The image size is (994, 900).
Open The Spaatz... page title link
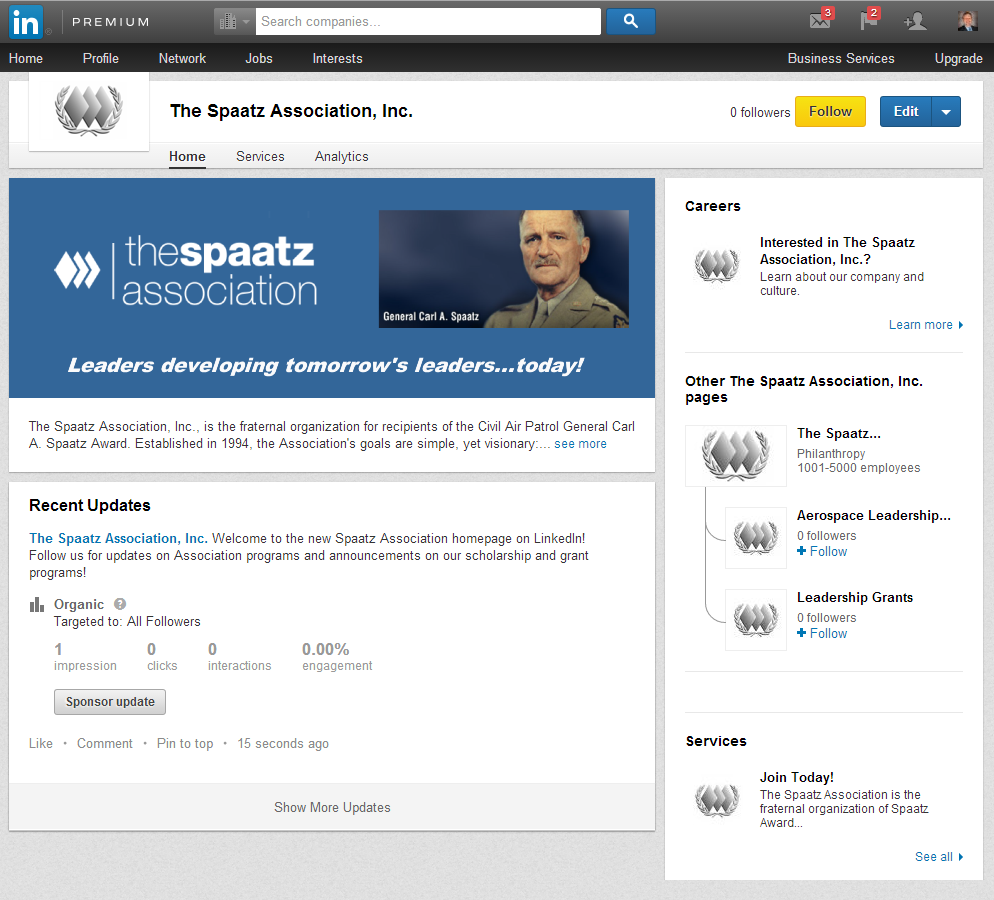pos(839,434)
